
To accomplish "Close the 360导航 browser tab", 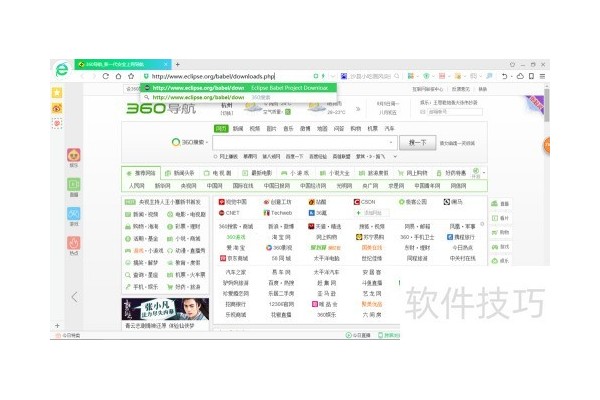I will (x=166, y=64).
